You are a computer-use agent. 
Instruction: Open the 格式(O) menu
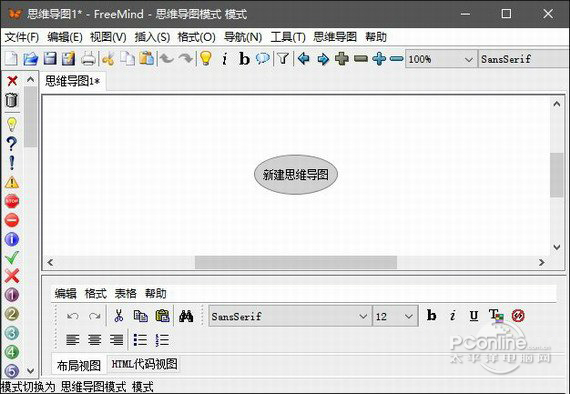point(196,37)
